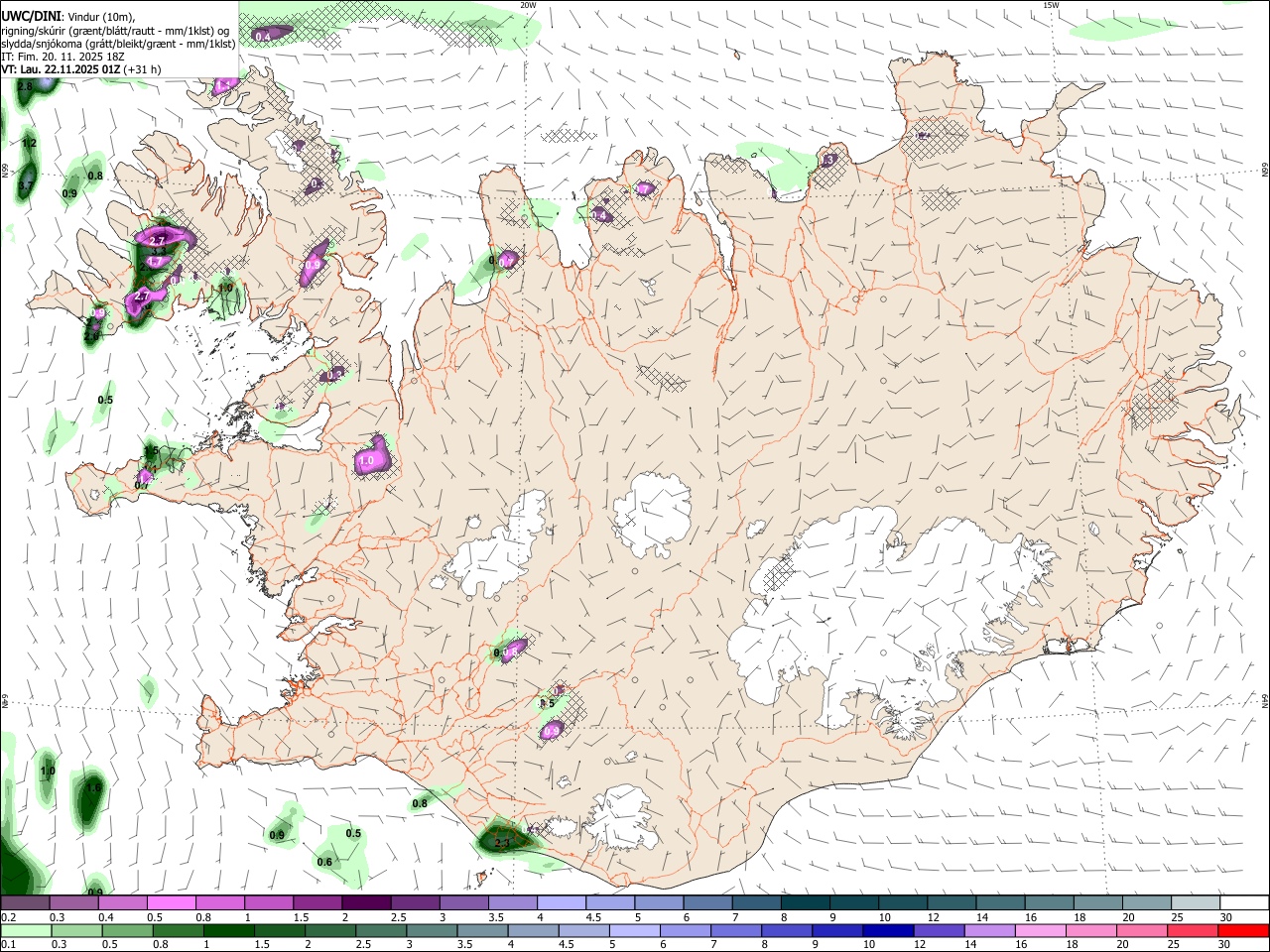
Task: Click the 0.6 precipitation value off the southwest coast
Action: click(x=324, y=862)
